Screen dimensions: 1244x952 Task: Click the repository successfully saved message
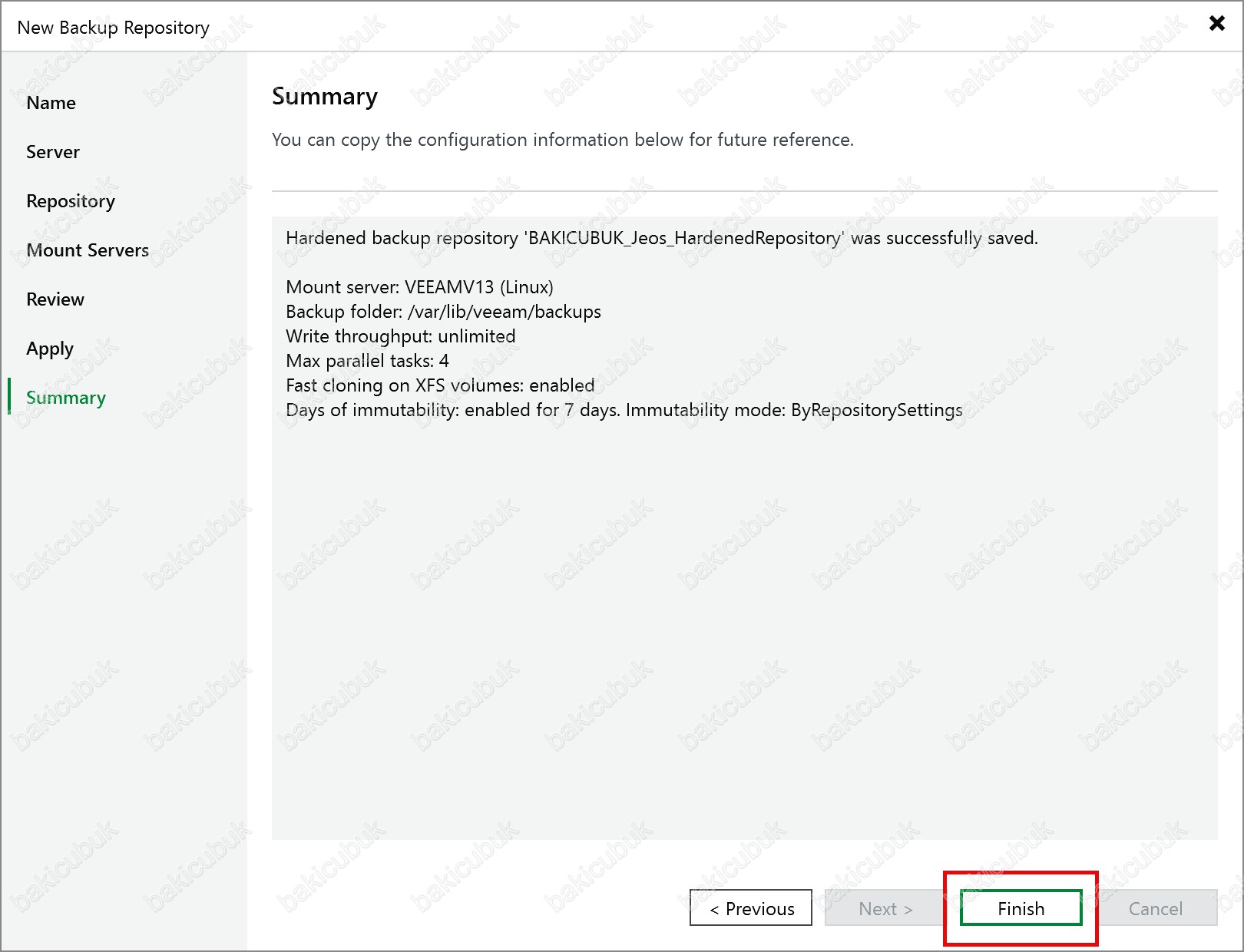(x=661, y=238)
